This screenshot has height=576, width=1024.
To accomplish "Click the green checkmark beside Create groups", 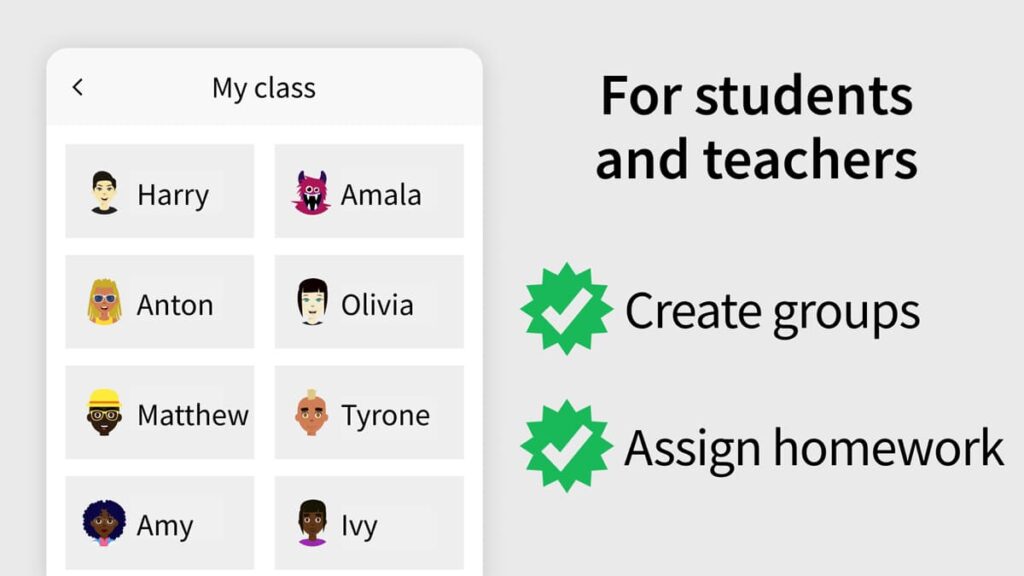I will click(x=566, y=310).
